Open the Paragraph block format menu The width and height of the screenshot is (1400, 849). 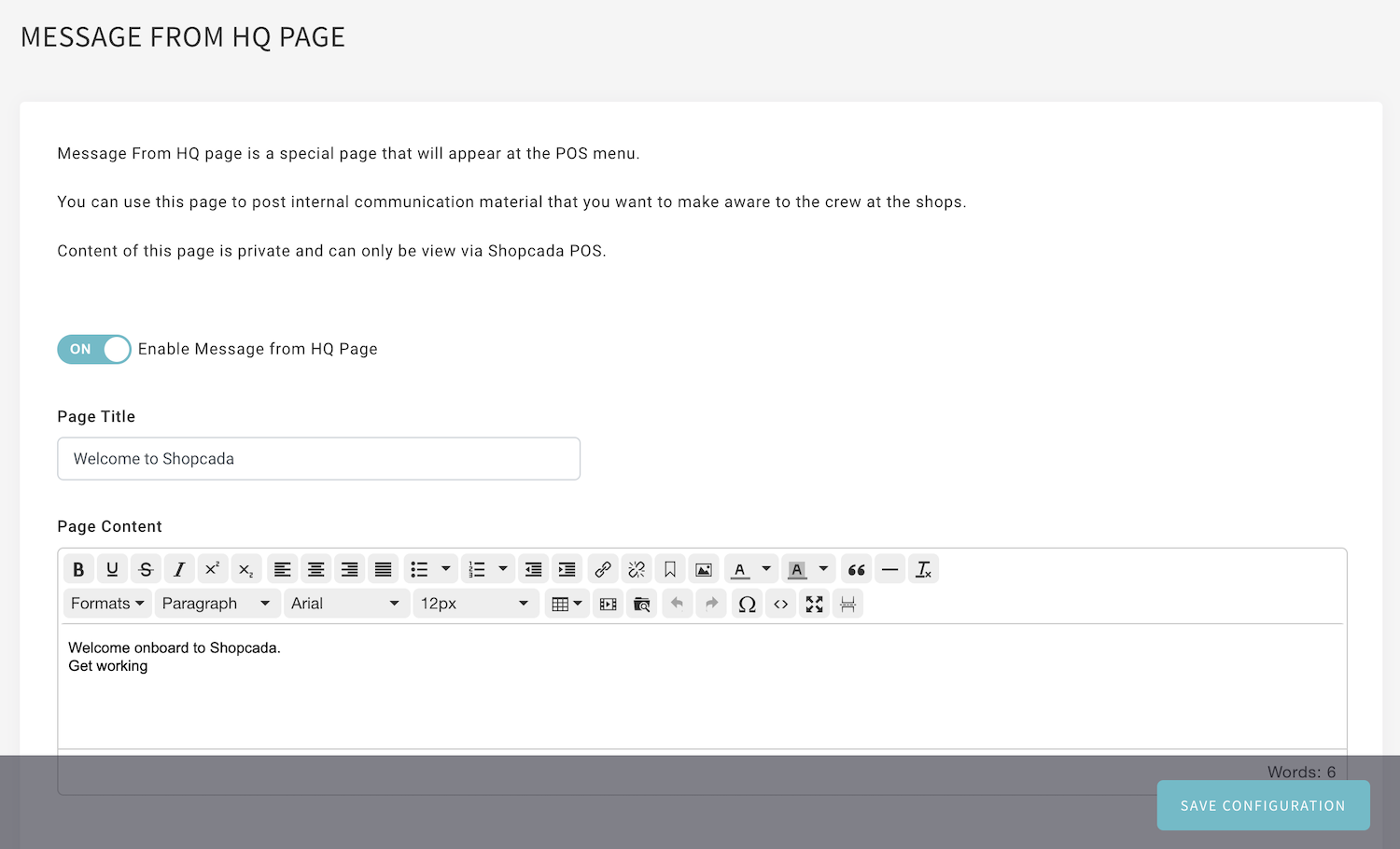(217, 604)
